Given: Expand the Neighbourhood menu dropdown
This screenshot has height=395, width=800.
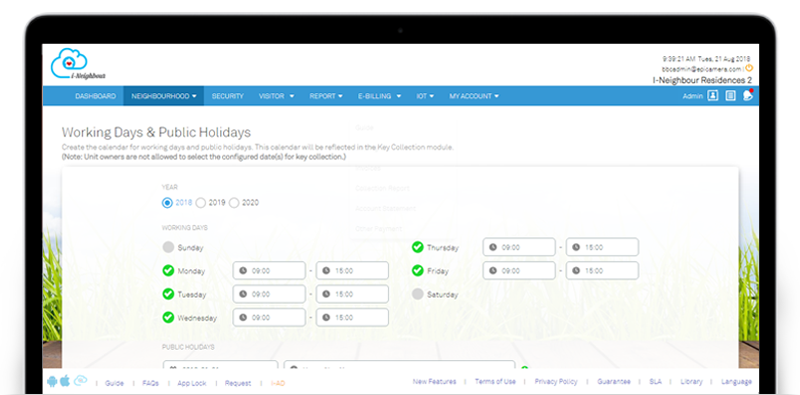Looking at the screenshot, I should pos(164,96).
